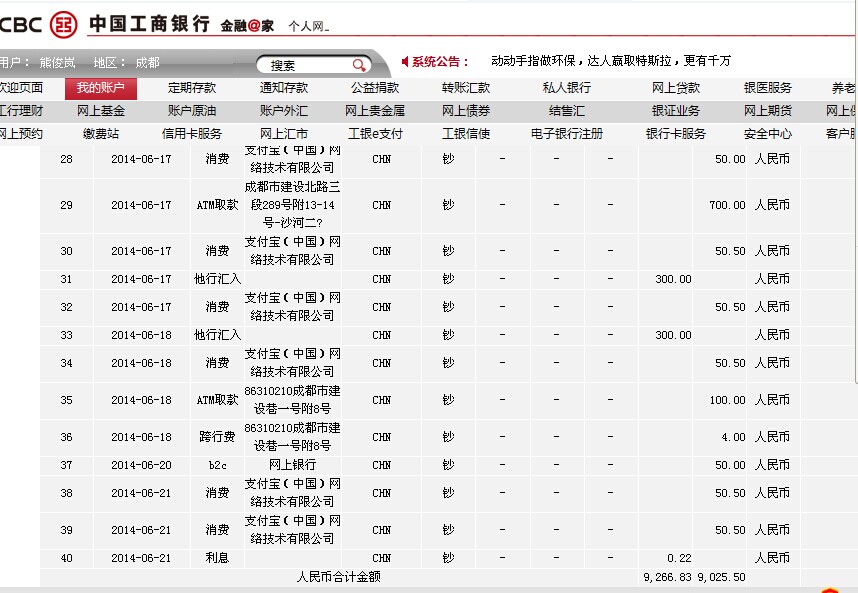Click the 成都市建设北路 address in row 29
This screenshot has height=593, width=858.
292,205
